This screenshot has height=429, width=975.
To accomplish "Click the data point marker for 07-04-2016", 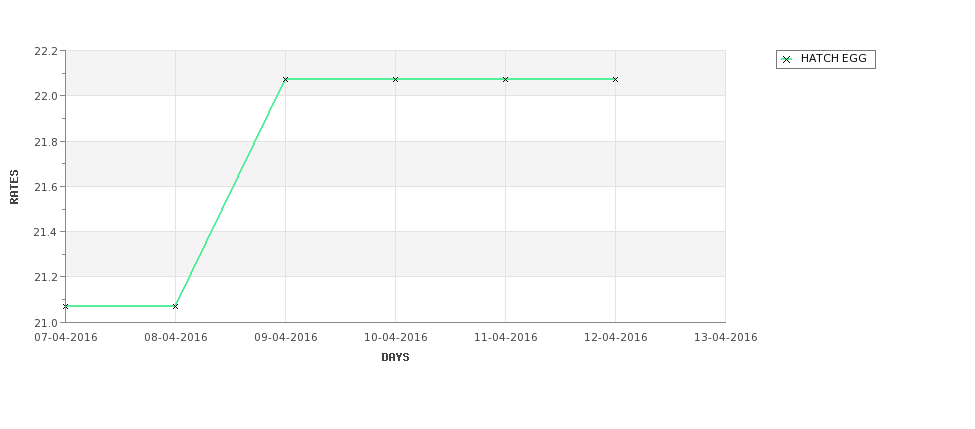I will click(66, 306).
